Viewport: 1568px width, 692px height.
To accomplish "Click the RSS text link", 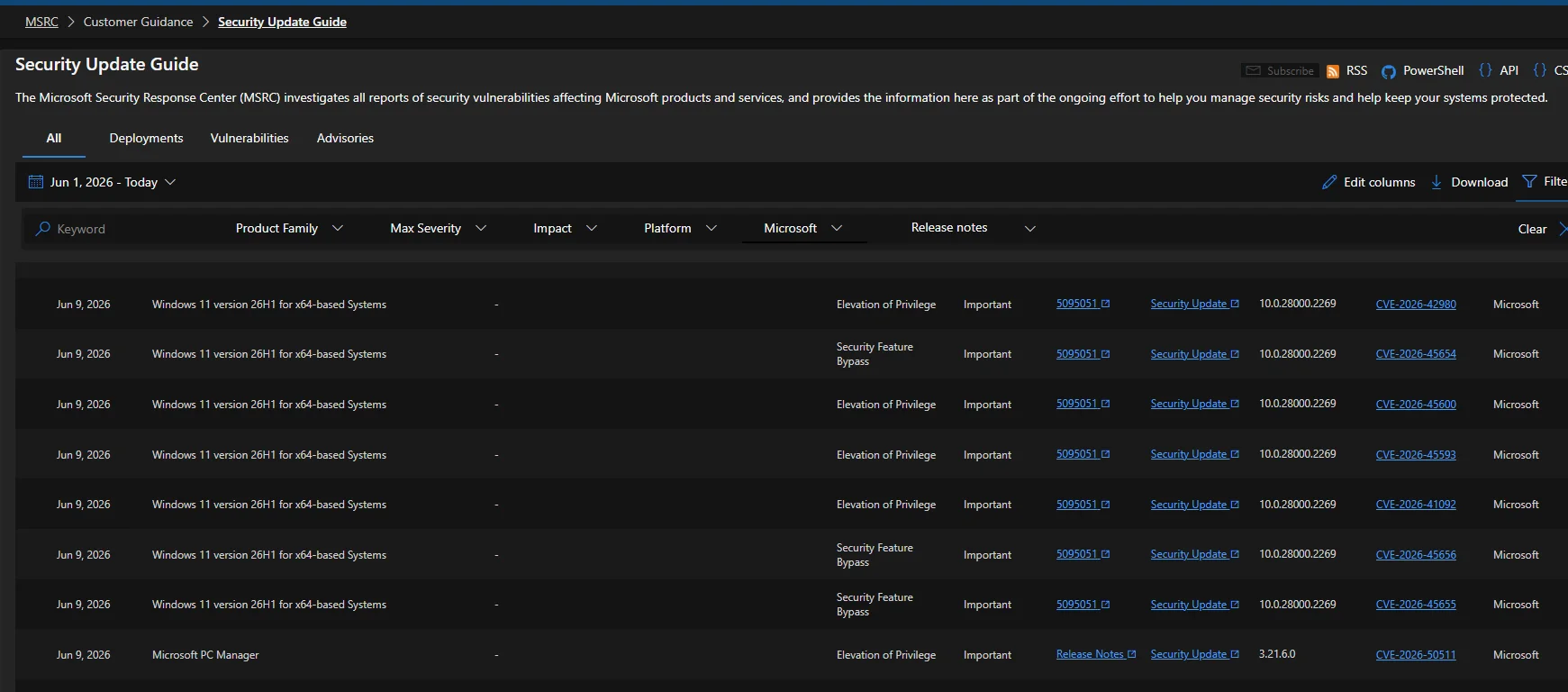I will 1356,70.
